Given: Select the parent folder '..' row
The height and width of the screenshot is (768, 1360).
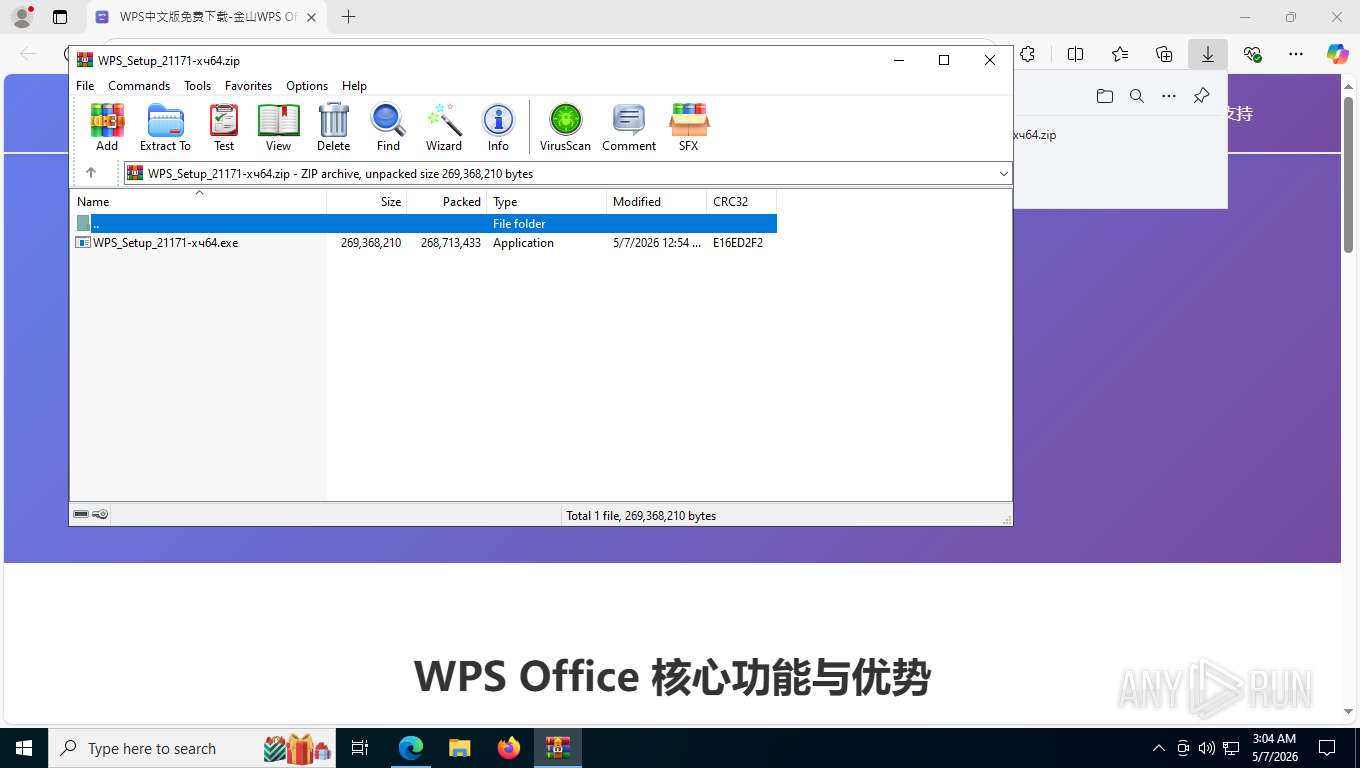Looking at the screenshot, I should point(424,223).
